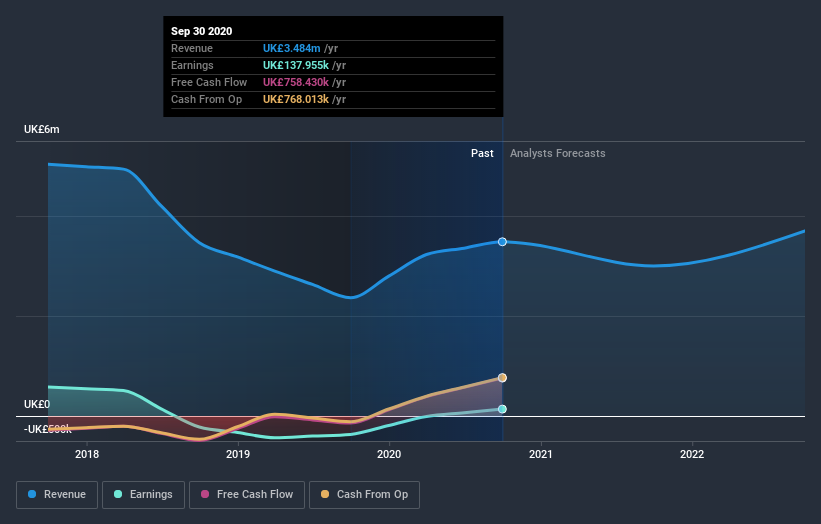The width and height of the screenshot is (821, 524).
Task: Click the Sep 30 2020 tooltip date
Action: click(x=202, y=31)
